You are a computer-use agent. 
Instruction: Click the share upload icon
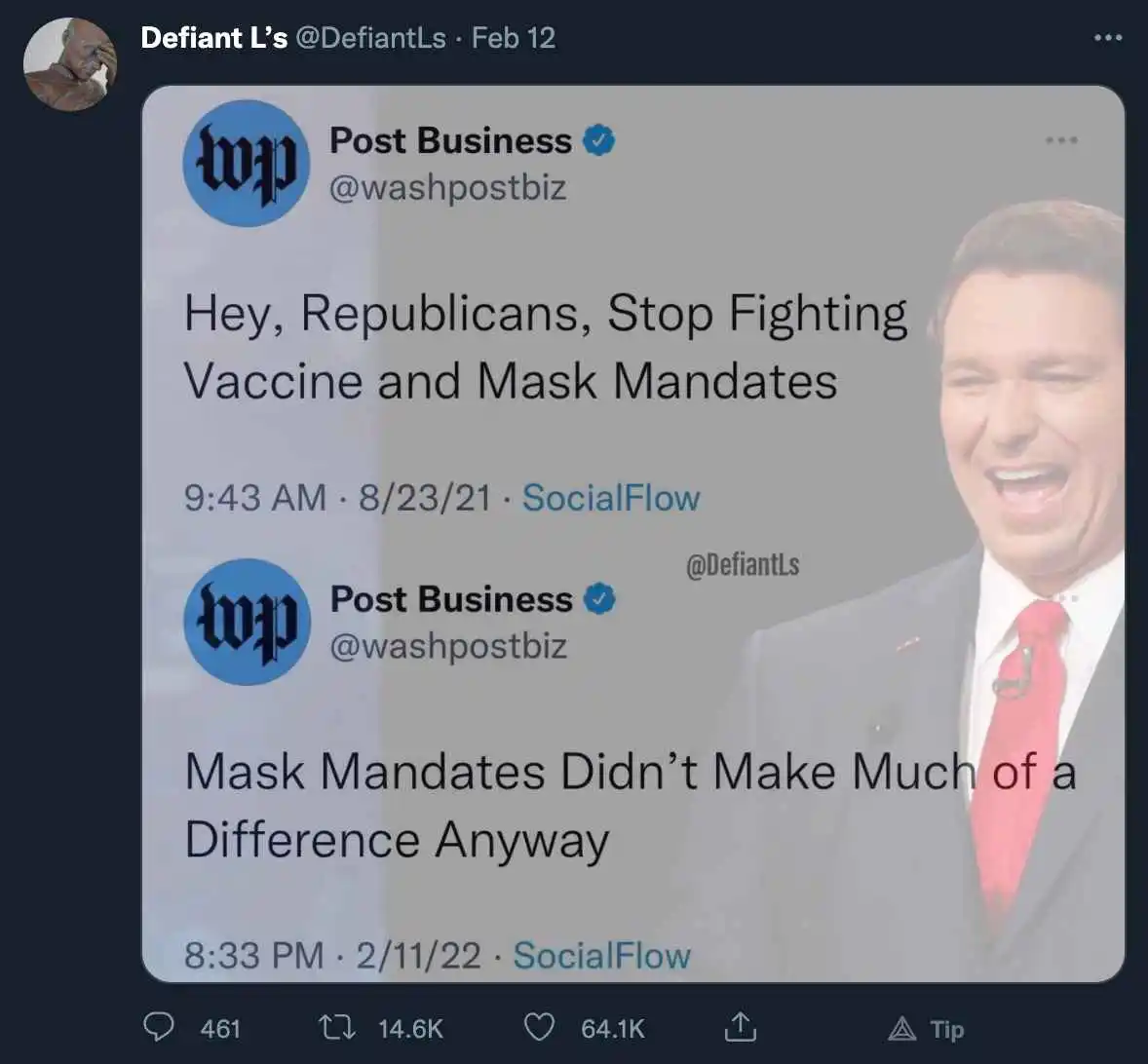tap(739, 1027)
